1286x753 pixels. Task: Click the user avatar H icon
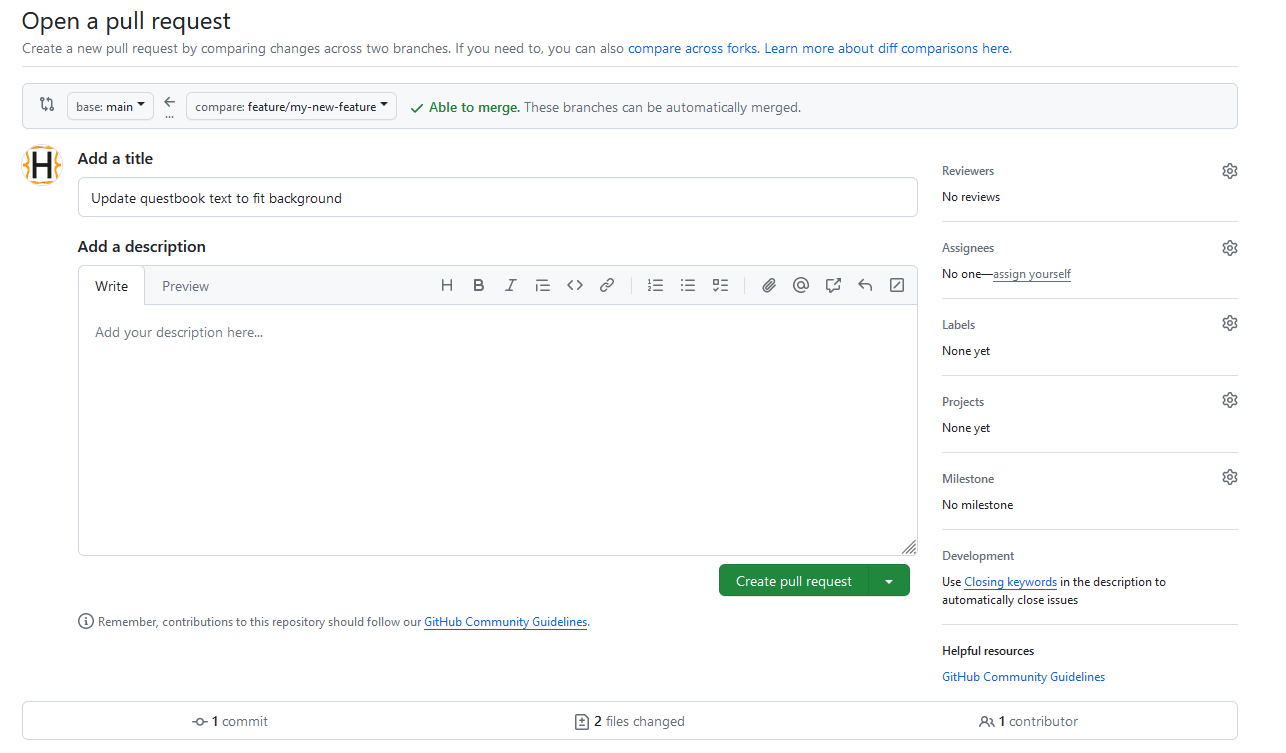coord(42,164)
